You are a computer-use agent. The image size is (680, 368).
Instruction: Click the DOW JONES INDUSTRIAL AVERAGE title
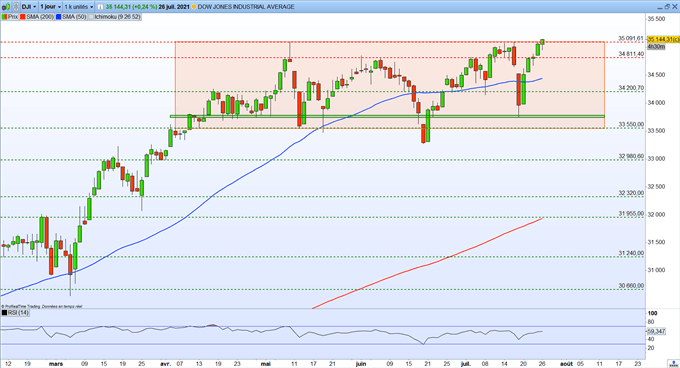[246, 7]
